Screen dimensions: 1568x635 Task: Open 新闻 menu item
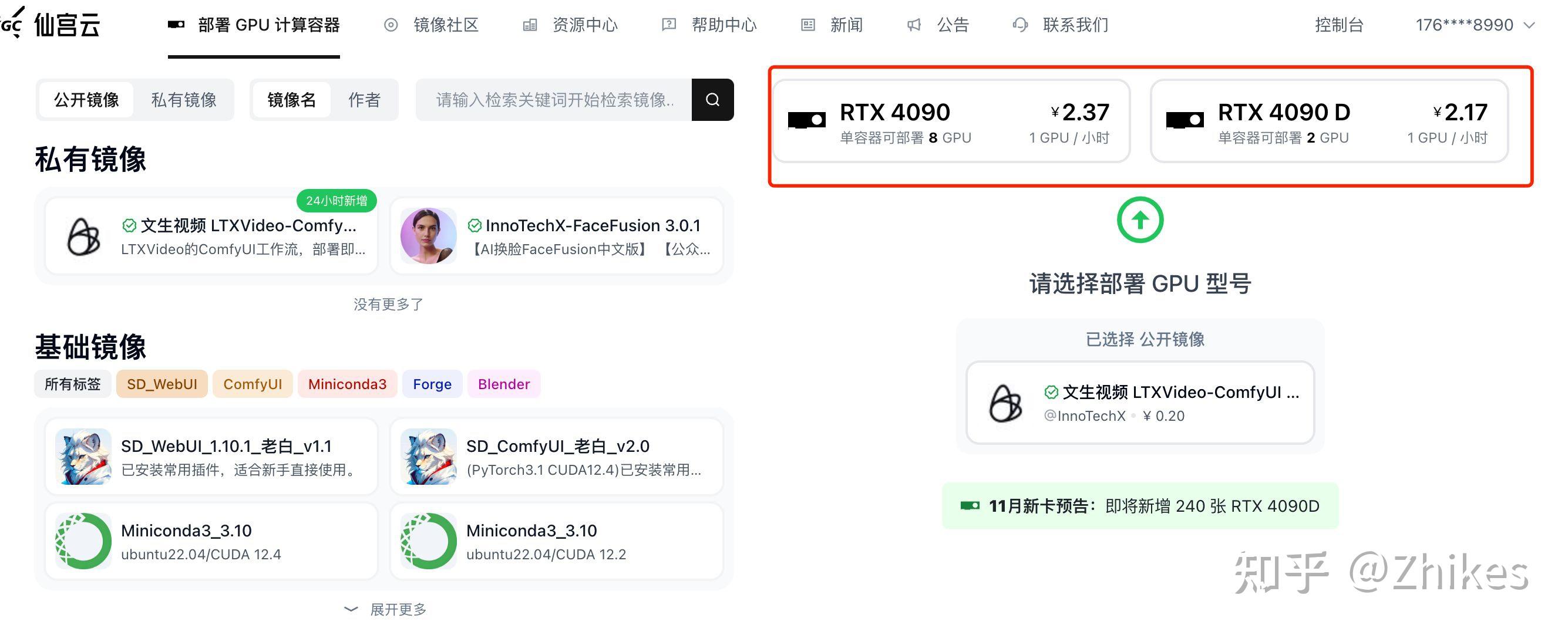832,25
